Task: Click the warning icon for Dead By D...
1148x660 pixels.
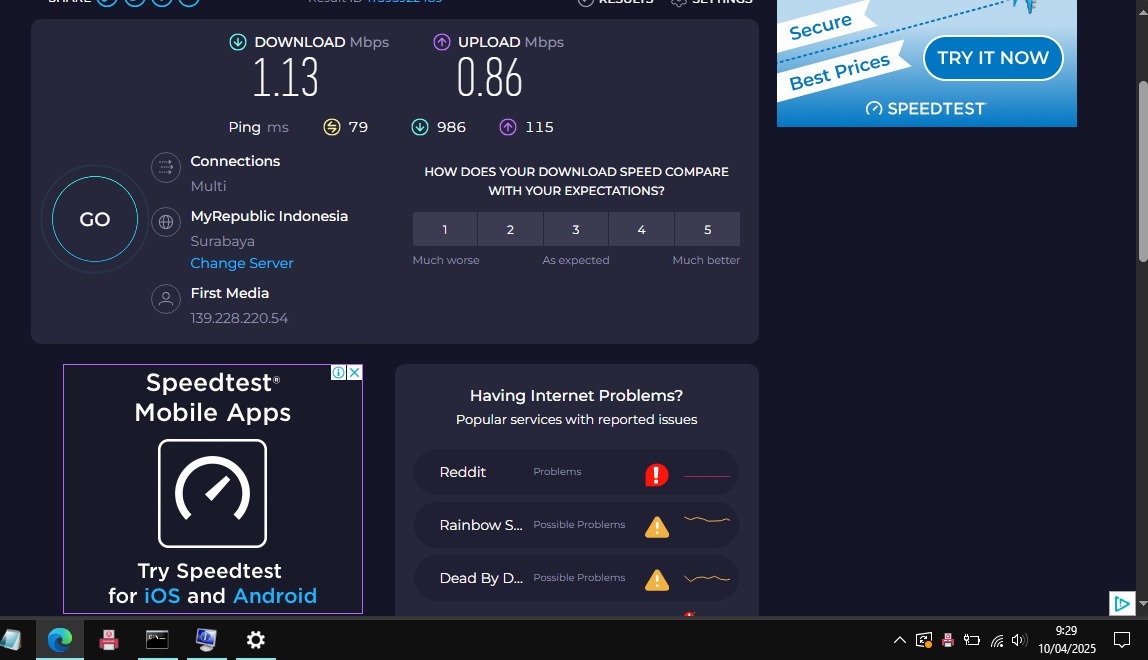Action: coord(657,580)
